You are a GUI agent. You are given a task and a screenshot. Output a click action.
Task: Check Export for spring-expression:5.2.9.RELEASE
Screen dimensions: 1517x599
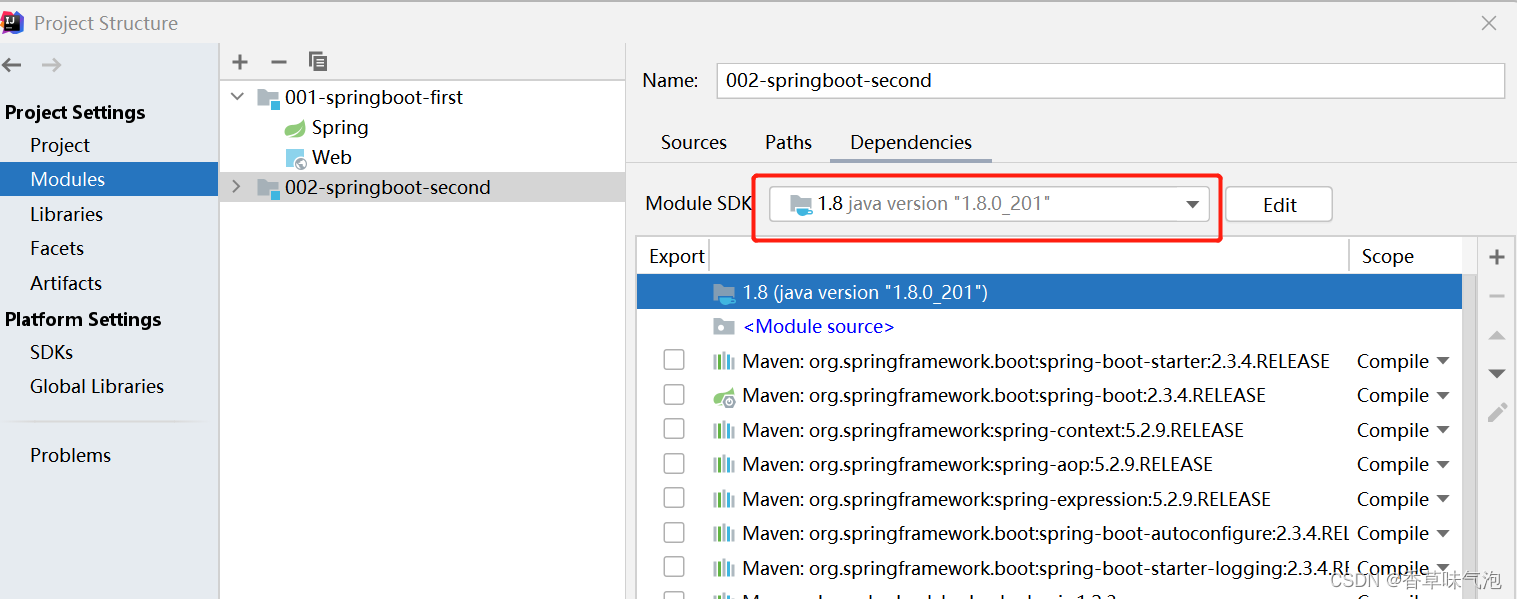674,498
